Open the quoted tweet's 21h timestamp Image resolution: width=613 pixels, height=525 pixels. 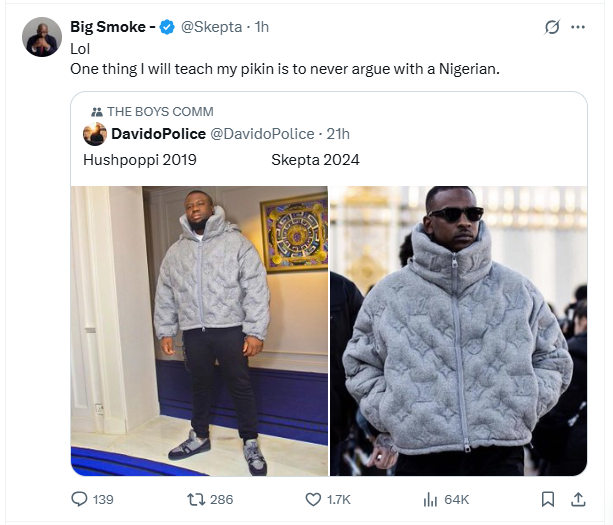337,135
